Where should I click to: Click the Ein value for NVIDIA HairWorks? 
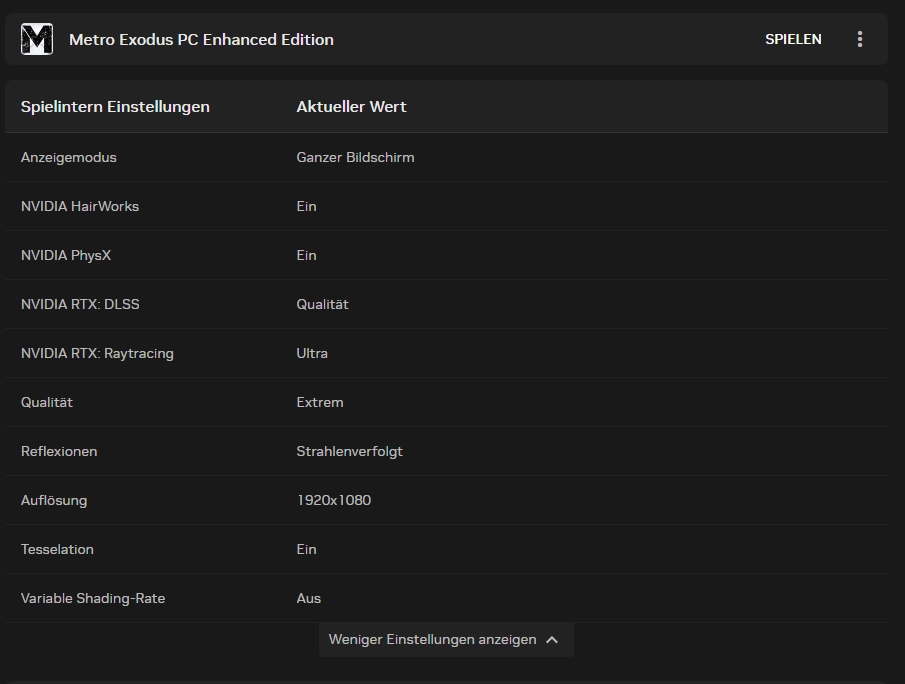point(306,207)
